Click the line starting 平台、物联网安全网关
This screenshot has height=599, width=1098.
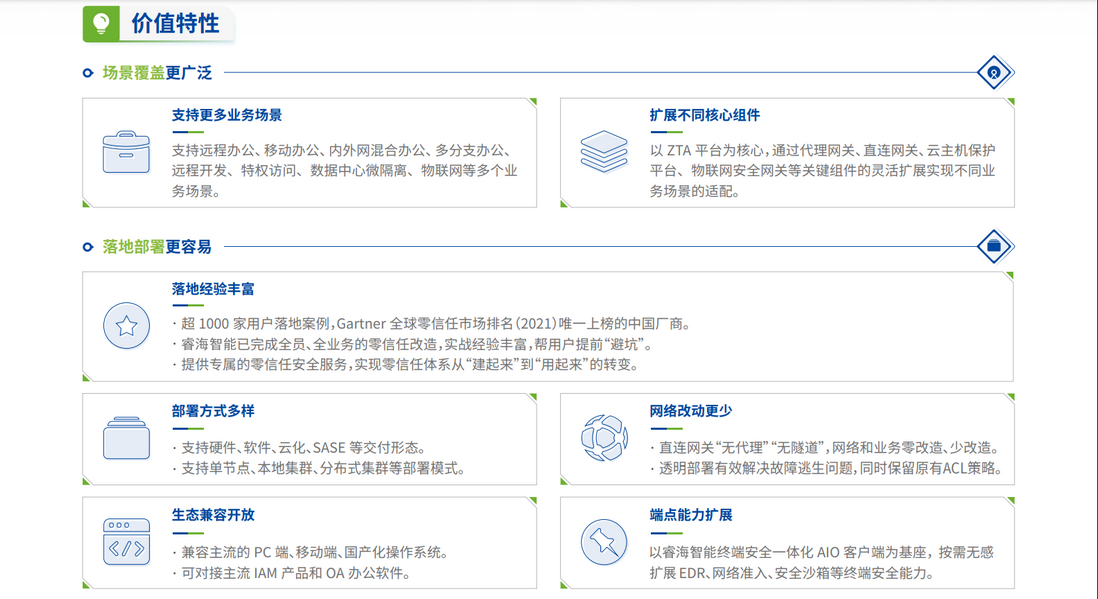[822, 170]
